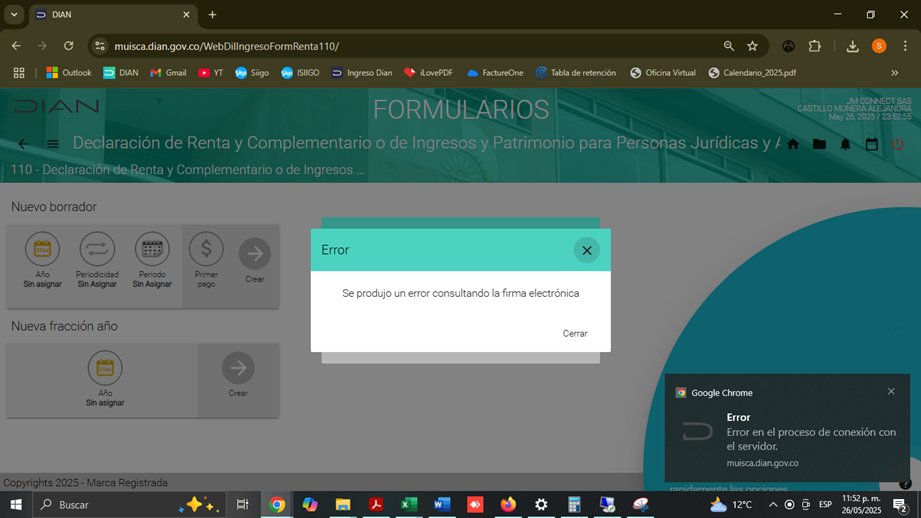Open Excel from taskbar
This screenshot has width=921, height=518.
[409, 504]
